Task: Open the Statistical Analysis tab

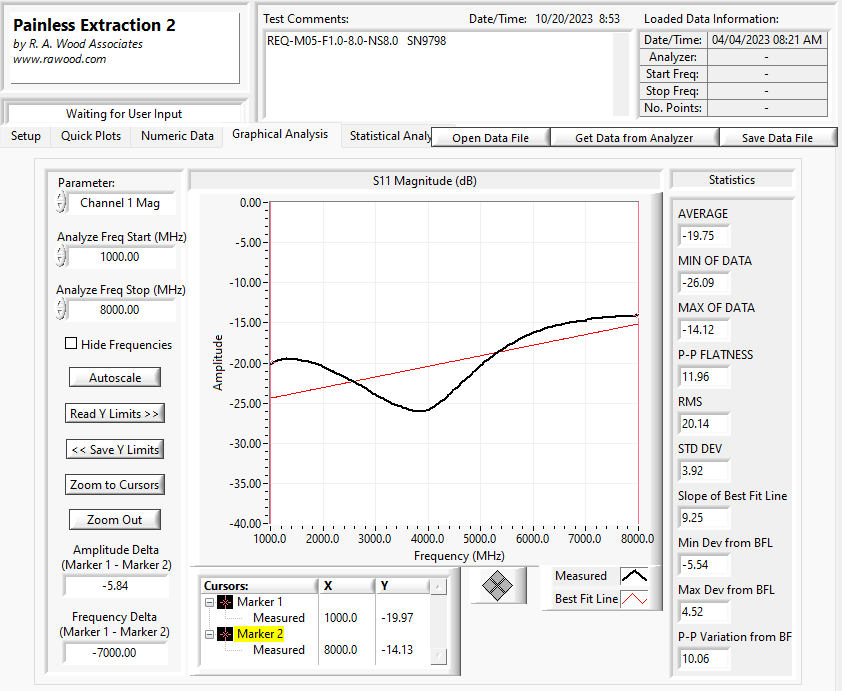Action: [390, 136]
